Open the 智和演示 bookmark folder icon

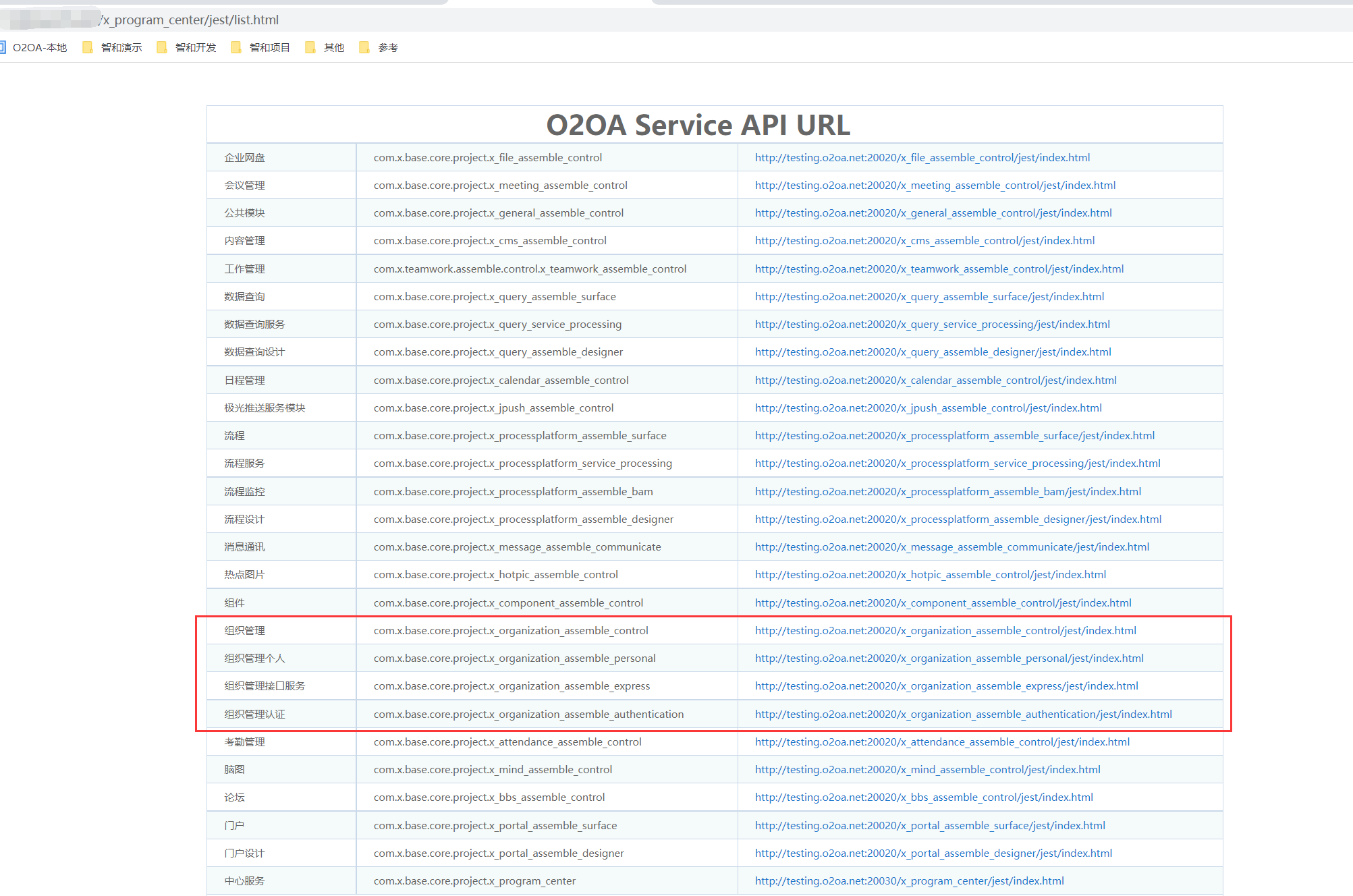pos(88,47)
